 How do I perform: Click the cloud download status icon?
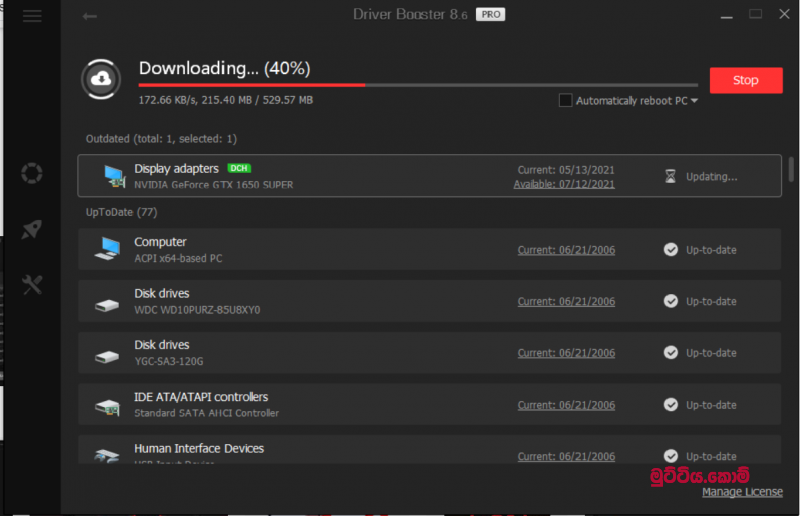(103, 80)
